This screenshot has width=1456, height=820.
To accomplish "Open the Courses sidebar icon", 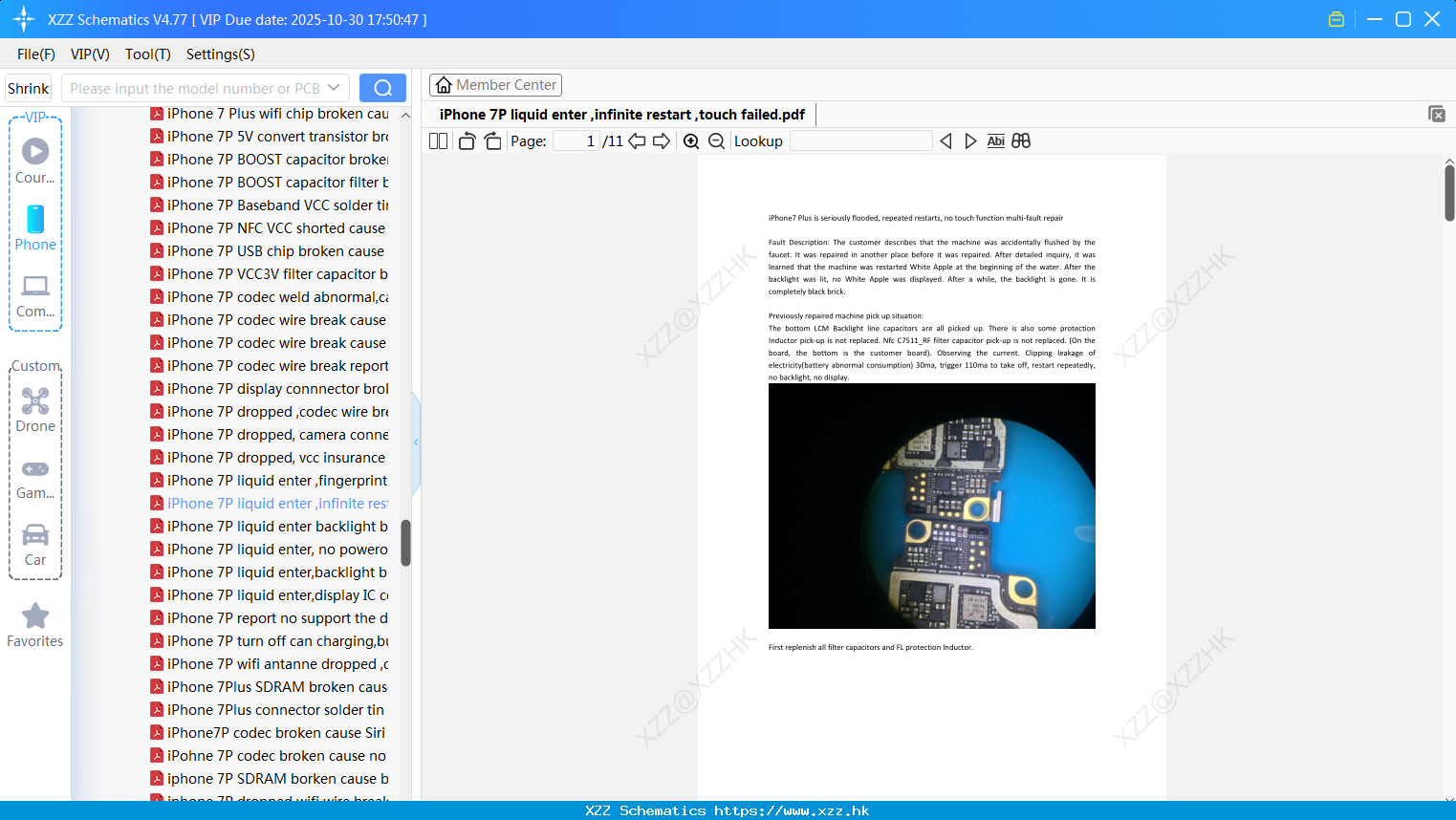I will [35, 161].
